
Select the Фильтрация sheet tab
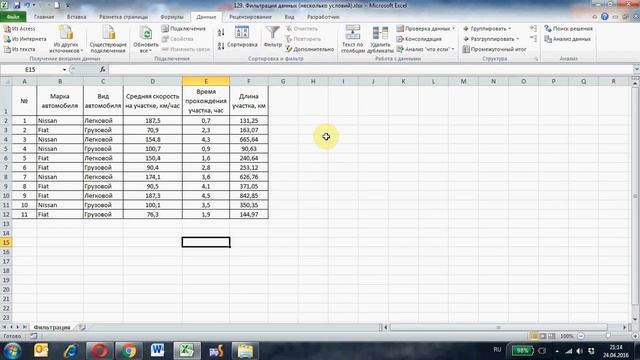pos(52,327)
